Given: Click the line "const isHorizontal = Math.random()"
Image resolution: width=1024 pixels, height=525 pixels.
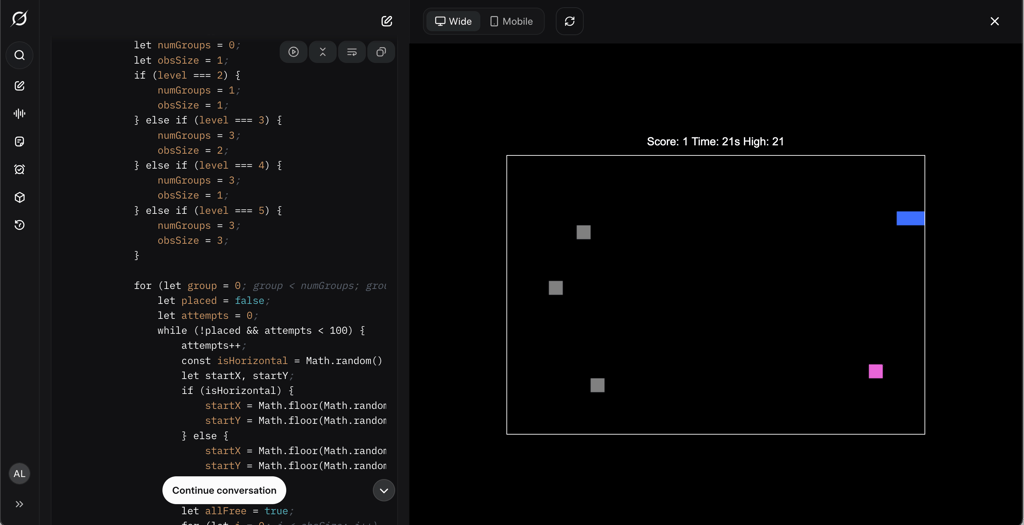Looking at the screenshot, I should [281, 360].
